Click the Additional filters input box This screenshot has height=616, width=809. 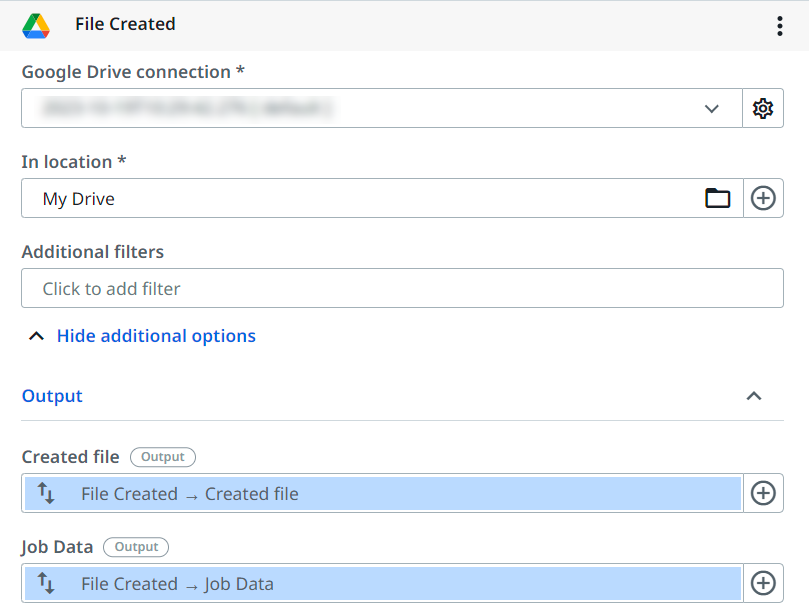click(x=402, y=288)
